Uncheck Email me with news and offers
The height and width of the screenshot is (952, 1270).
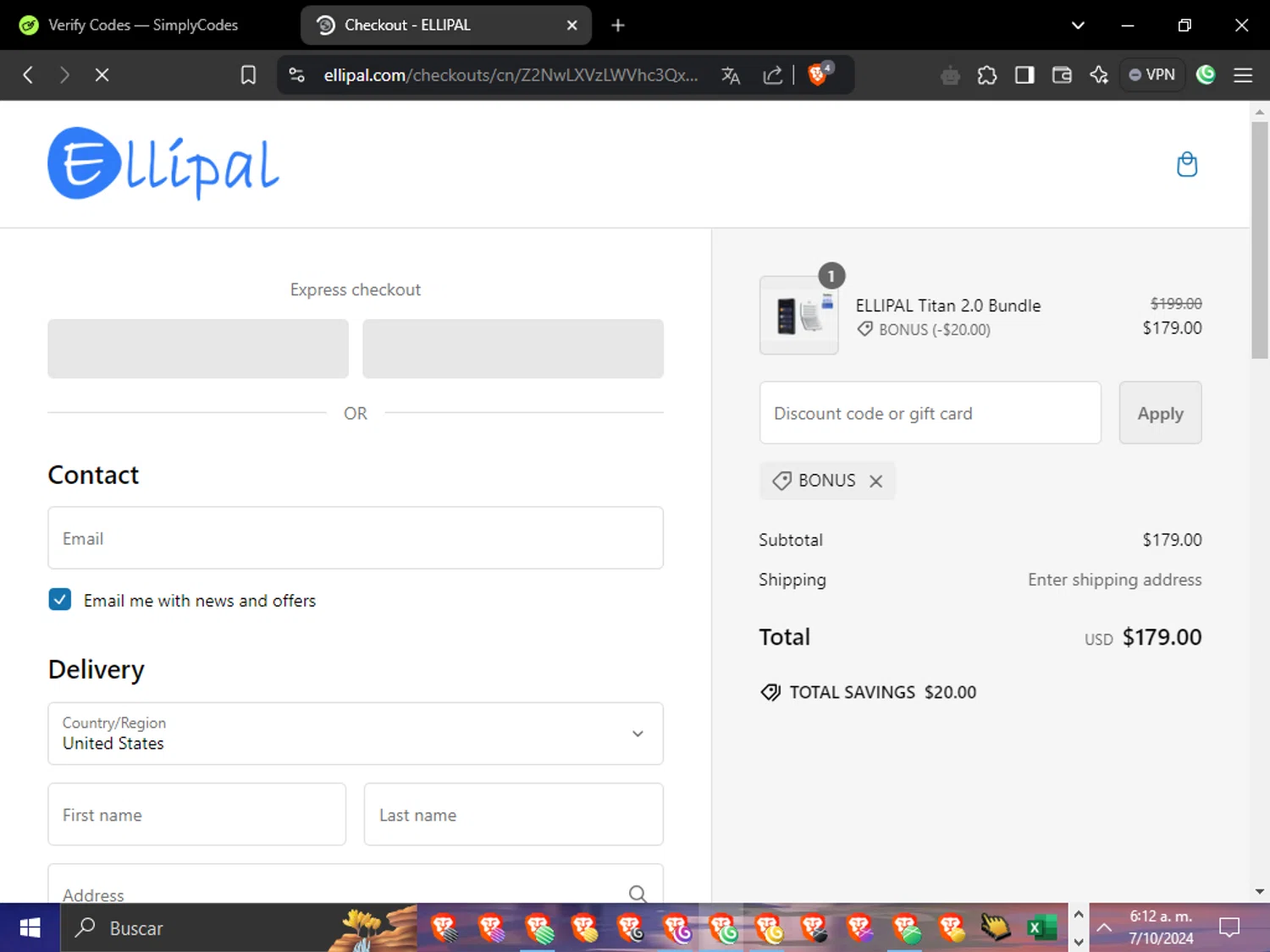60,600
